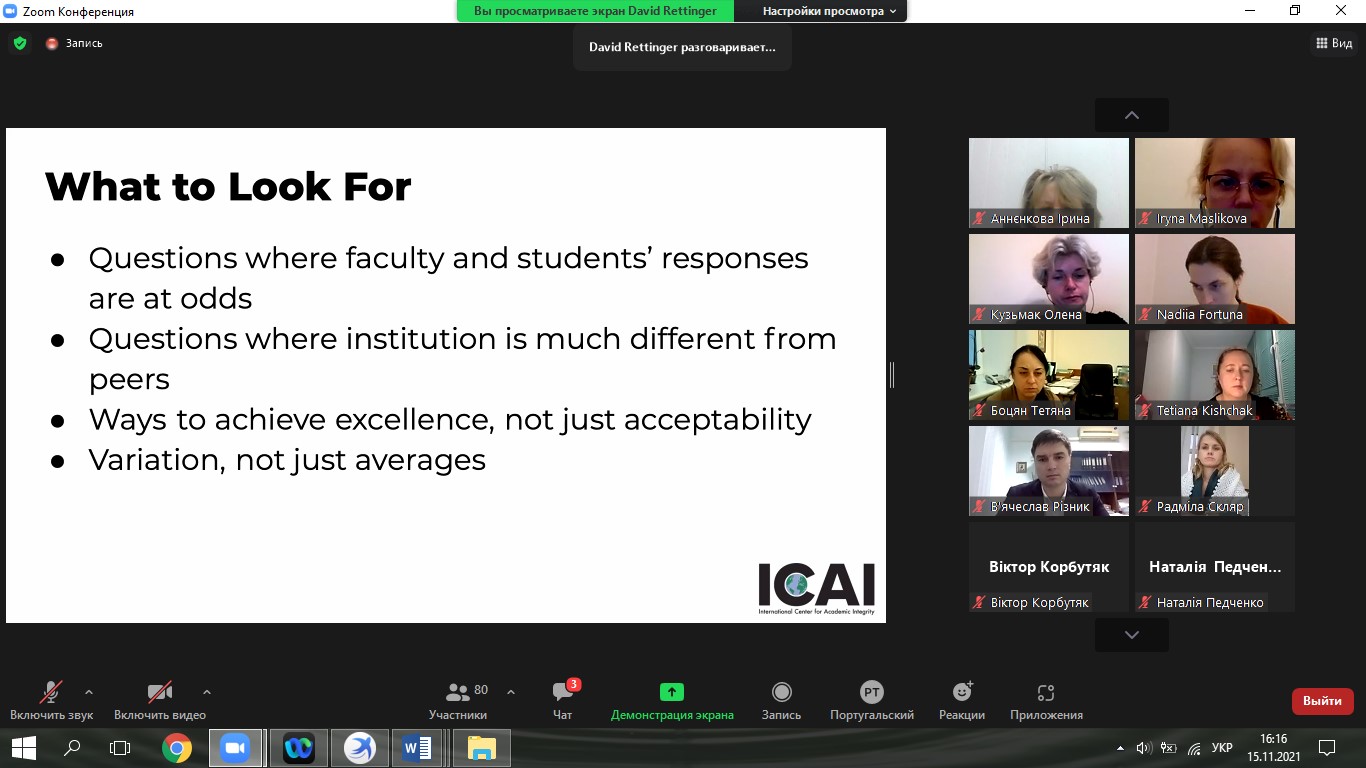Open the Windows notification center
The width and height of the screenshot is (1366, 768).
tap(1327, 747)
